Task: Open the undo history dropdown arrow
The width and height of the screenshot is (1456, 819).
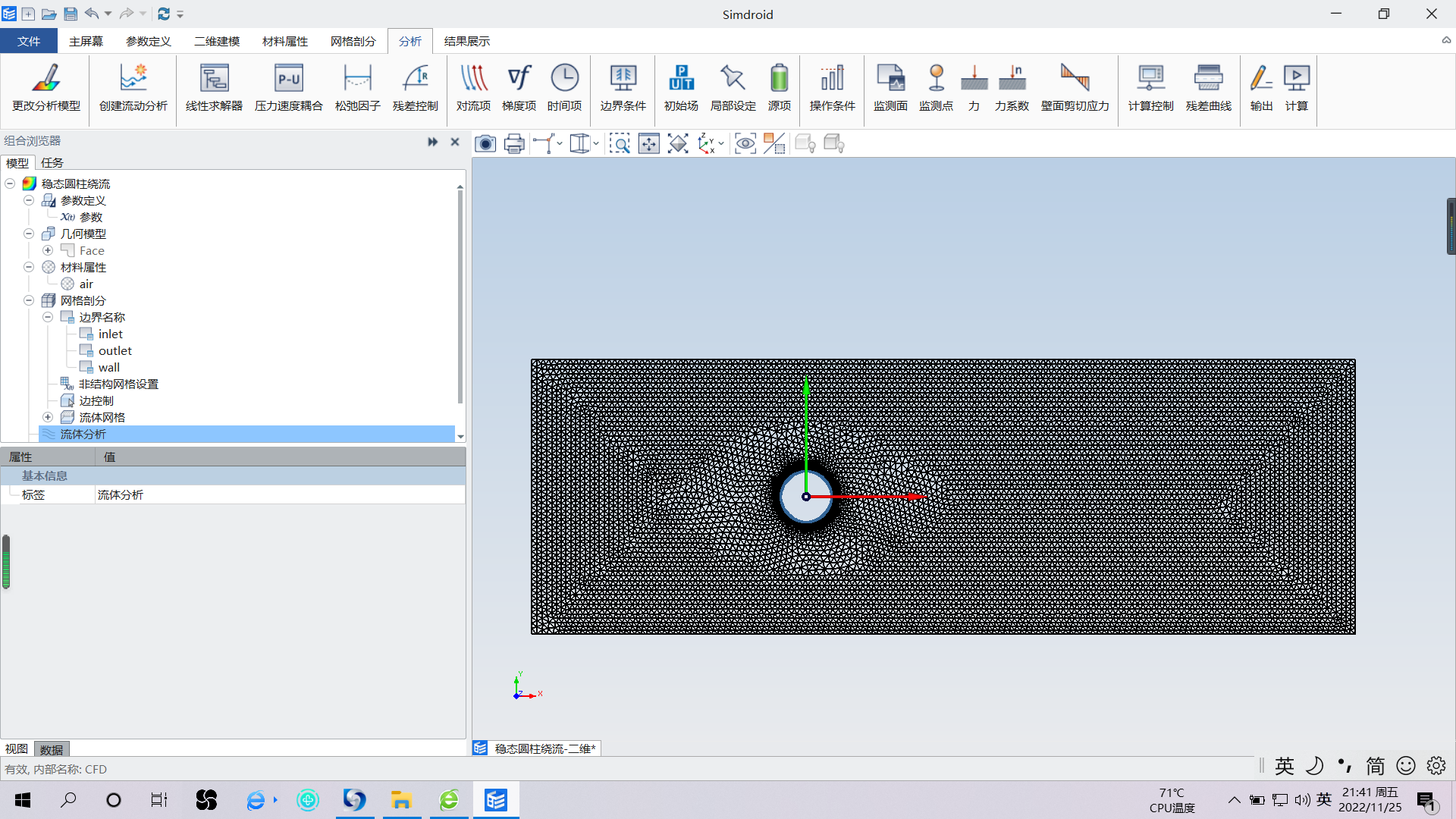Action: (x=108, y=14)
